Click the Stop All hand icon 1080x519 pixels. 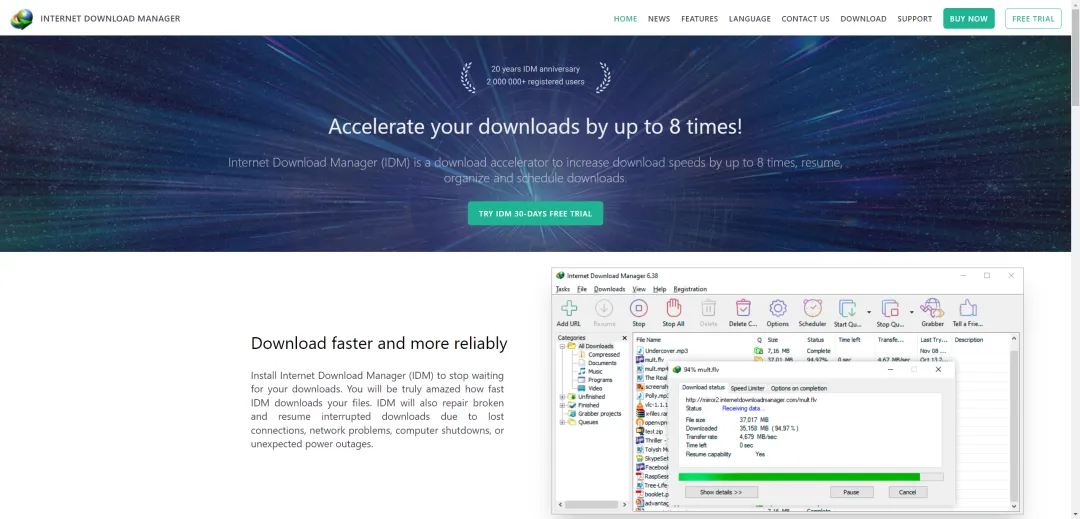click(673, 309)
